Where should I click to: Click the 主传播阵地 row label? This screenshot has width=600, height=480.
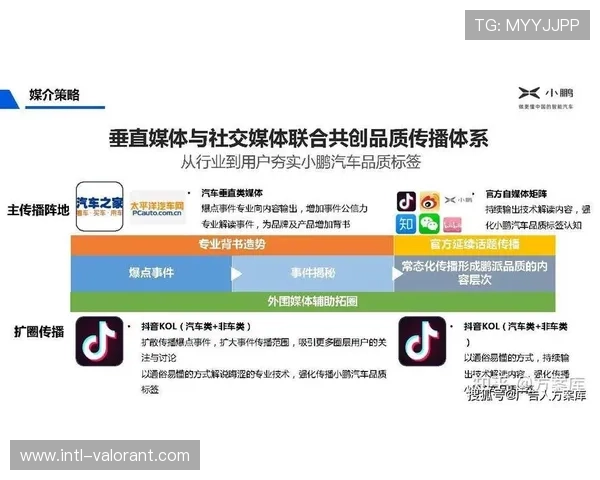[x=38, y=210]
